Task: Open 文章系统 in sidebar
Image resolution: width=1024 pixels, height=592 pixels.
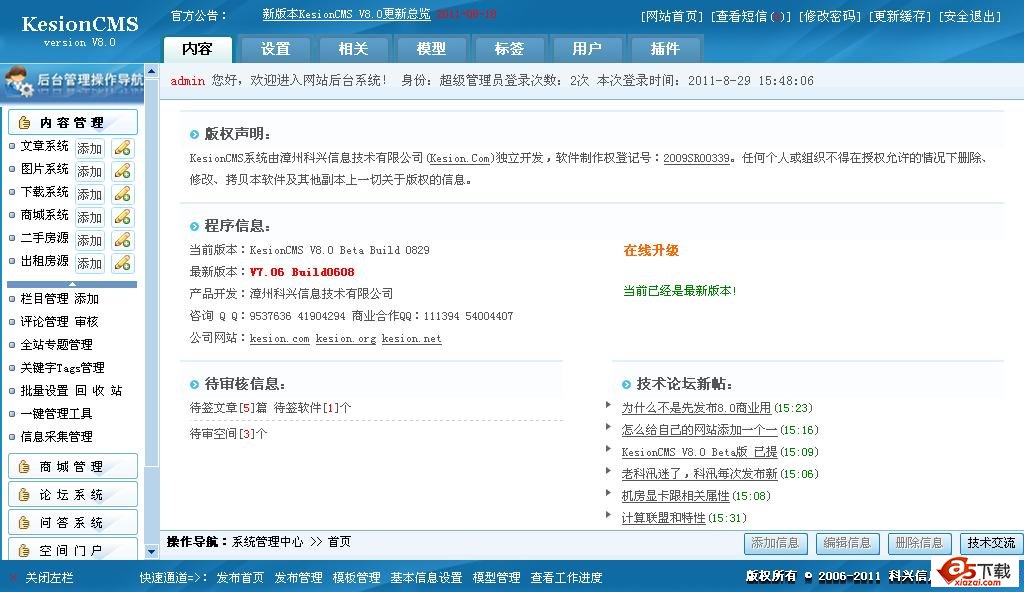Action: 44,146
